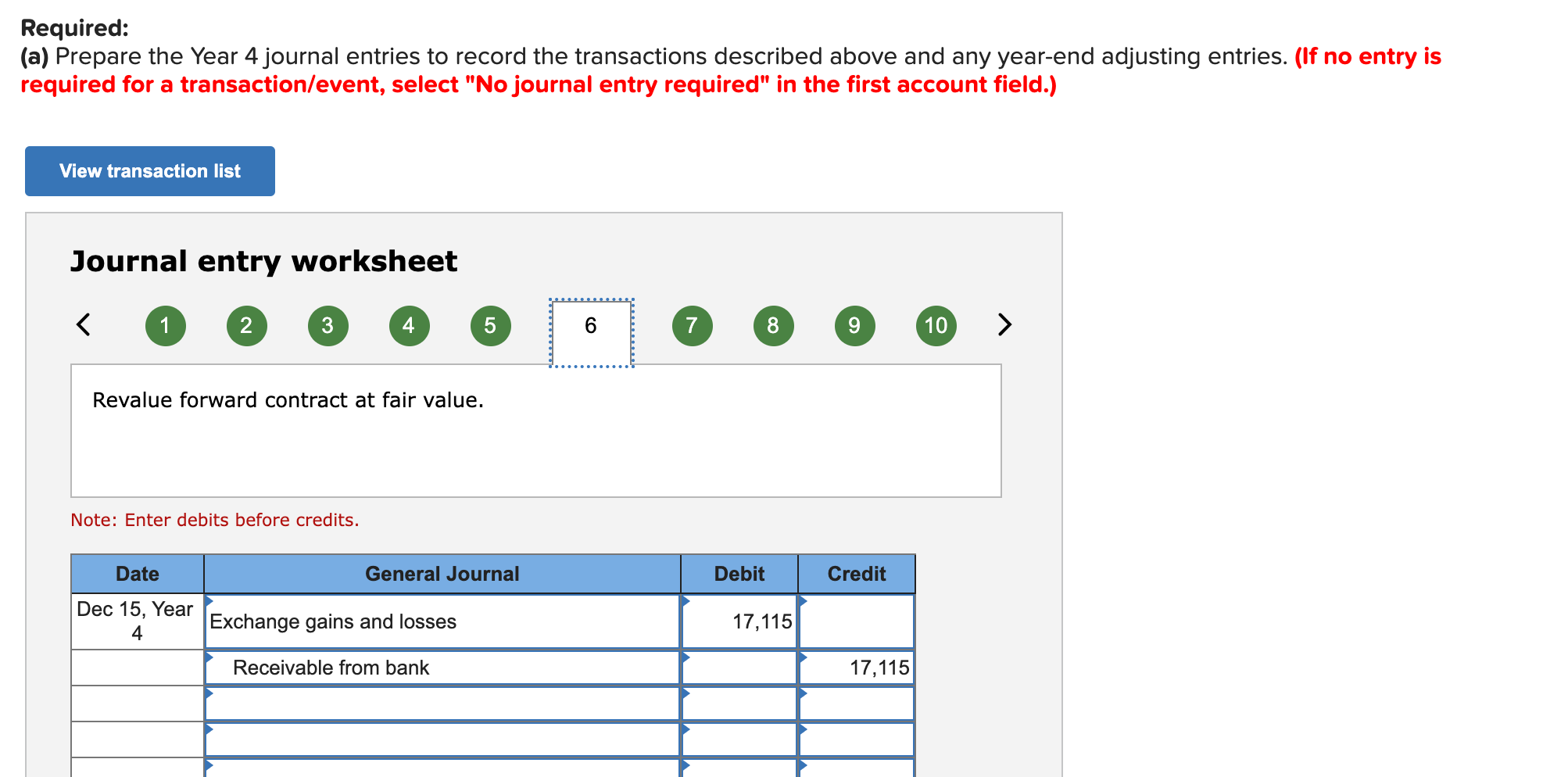This screenshot has width=1568, height=777.
Task: Open account dropdown showing Exchange gains and losses
Action: (442, 622)
